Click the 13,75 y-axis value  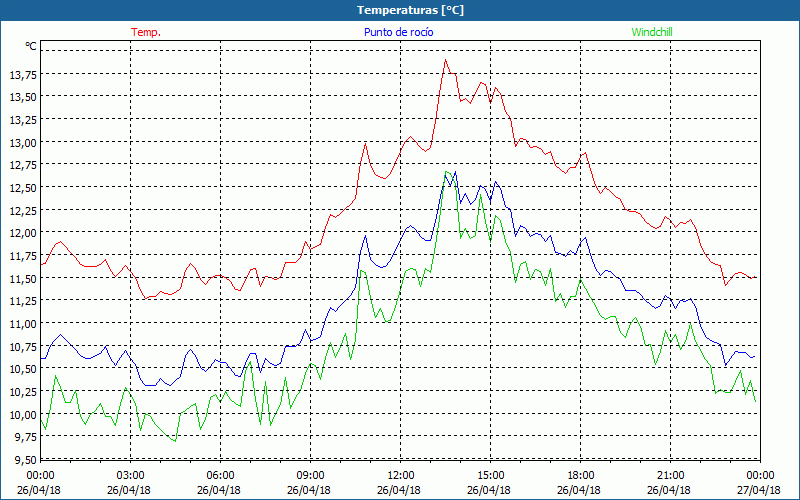tap(23, 75)
